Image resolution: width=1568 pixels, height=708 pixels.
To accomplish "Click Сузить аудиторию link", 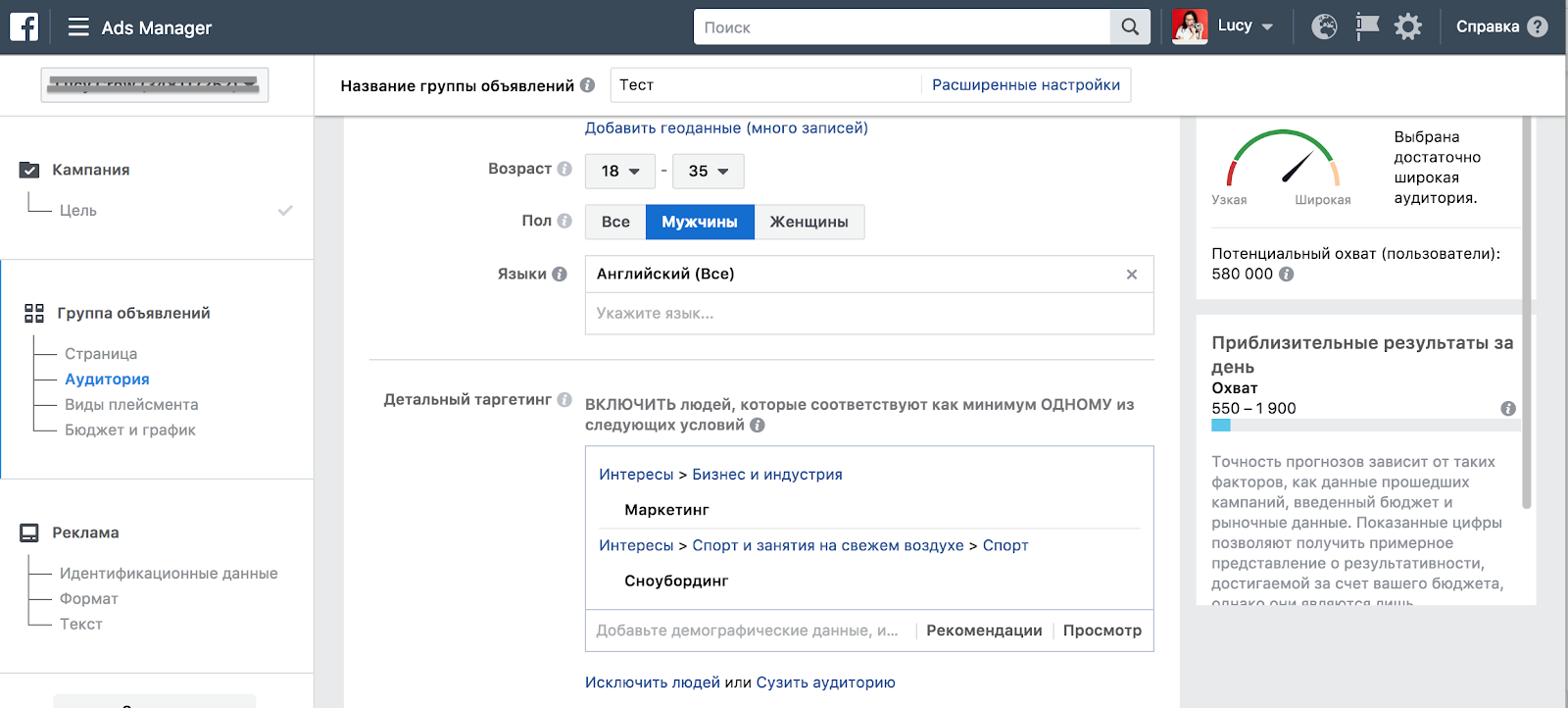I will (x=825, y=683).
